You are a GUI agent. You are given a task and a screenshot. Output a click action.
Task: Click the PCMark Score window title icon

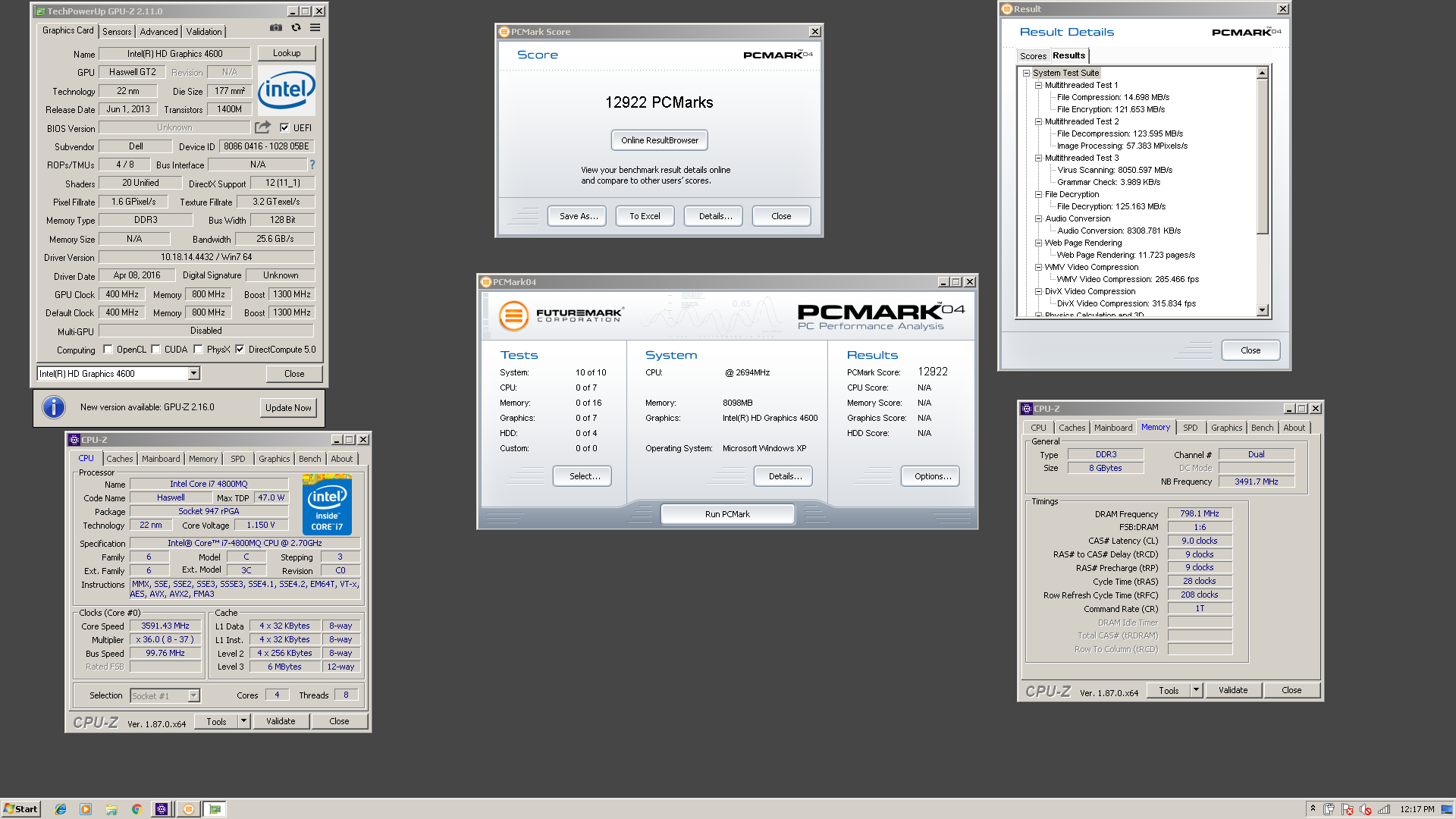coord(504,32)
